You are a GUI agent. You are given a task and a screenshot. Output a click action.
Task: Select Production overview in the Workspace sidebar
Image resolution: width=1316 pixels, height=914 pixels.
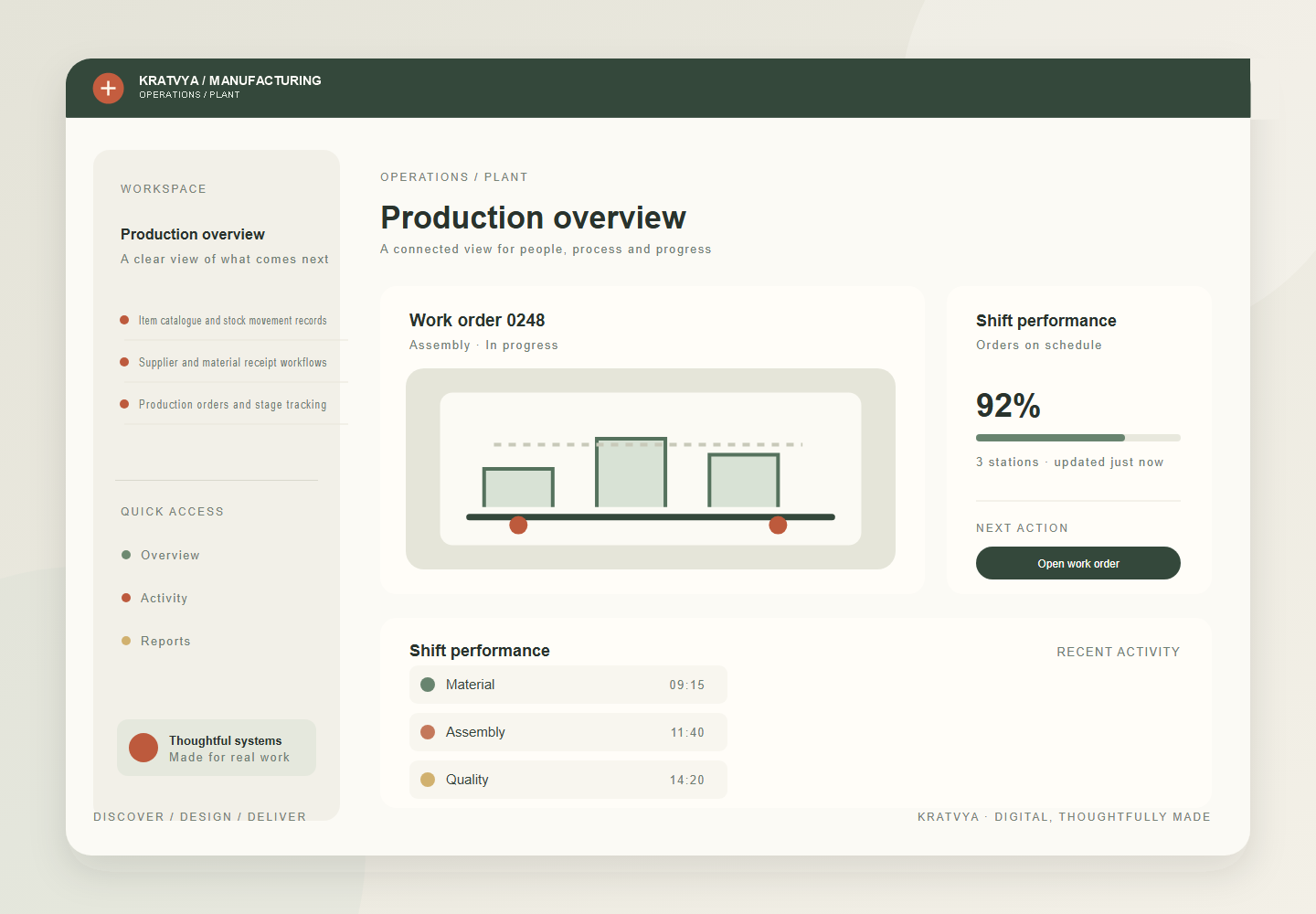point(193,234)
